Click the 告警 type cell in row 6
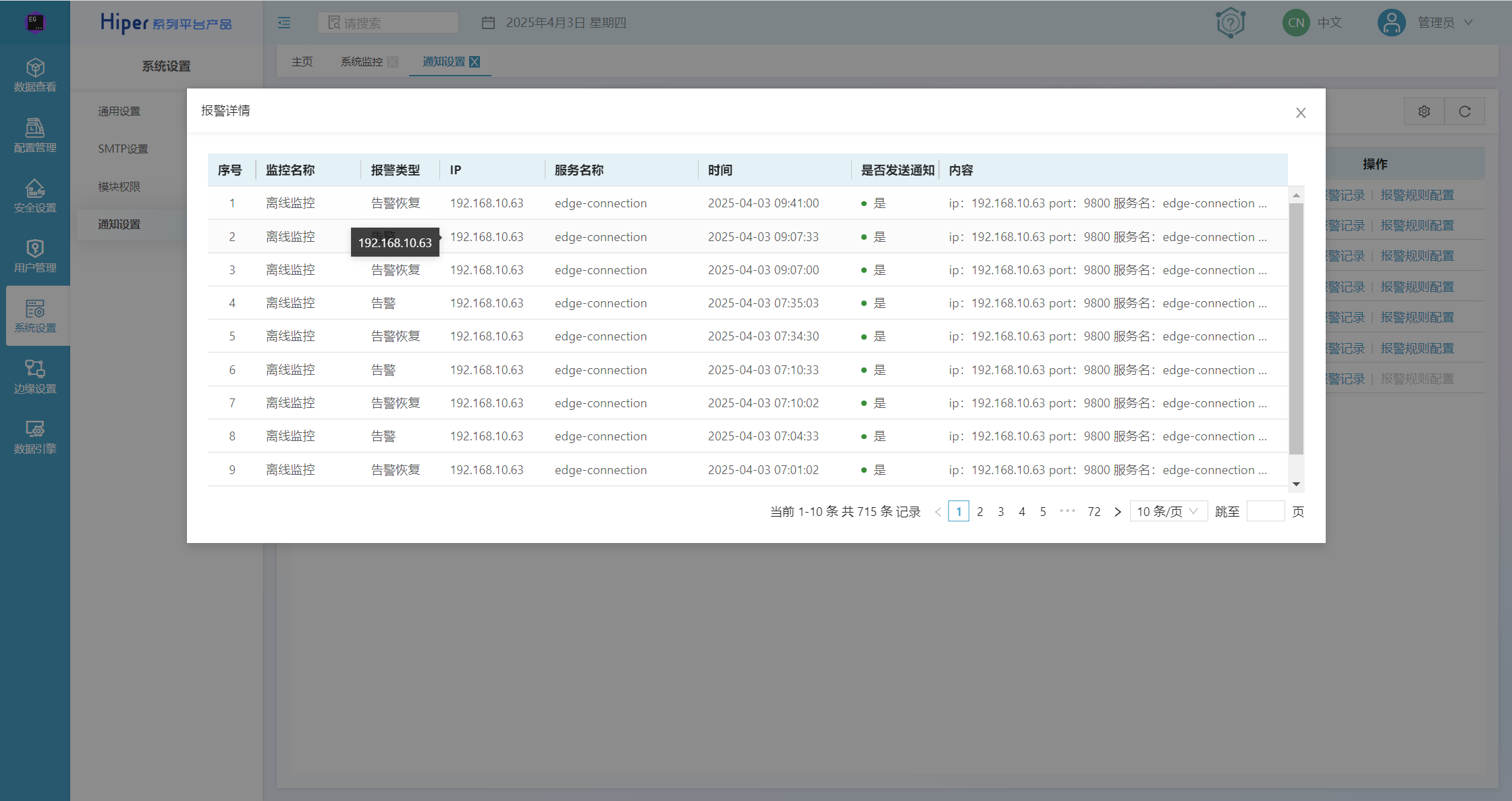The height and width of the screenshot is (801, 1512). tap(383, 370)
